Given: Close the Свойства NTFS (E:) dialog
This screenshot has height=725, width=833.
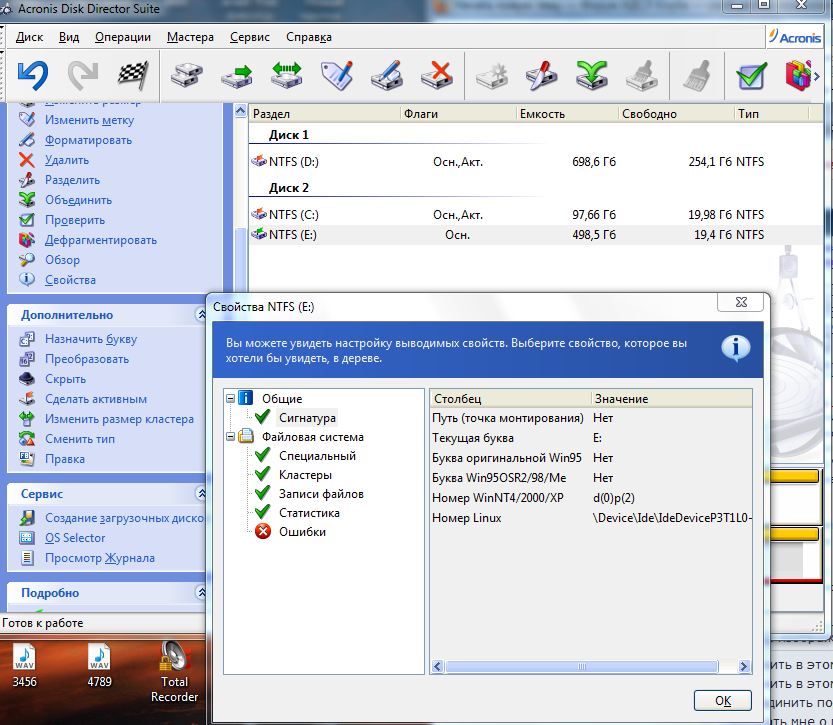Looking at the screenshot, I should click(741, 302).
